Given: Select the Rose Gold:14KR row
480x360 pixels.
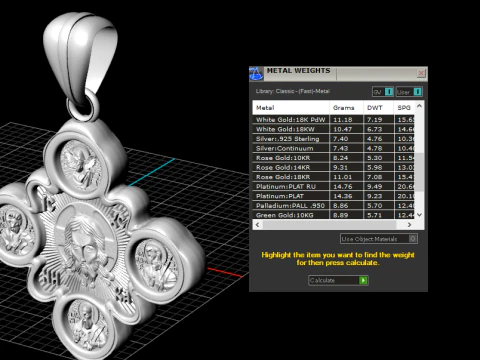Looking at the screenshot, I should 333,167.
